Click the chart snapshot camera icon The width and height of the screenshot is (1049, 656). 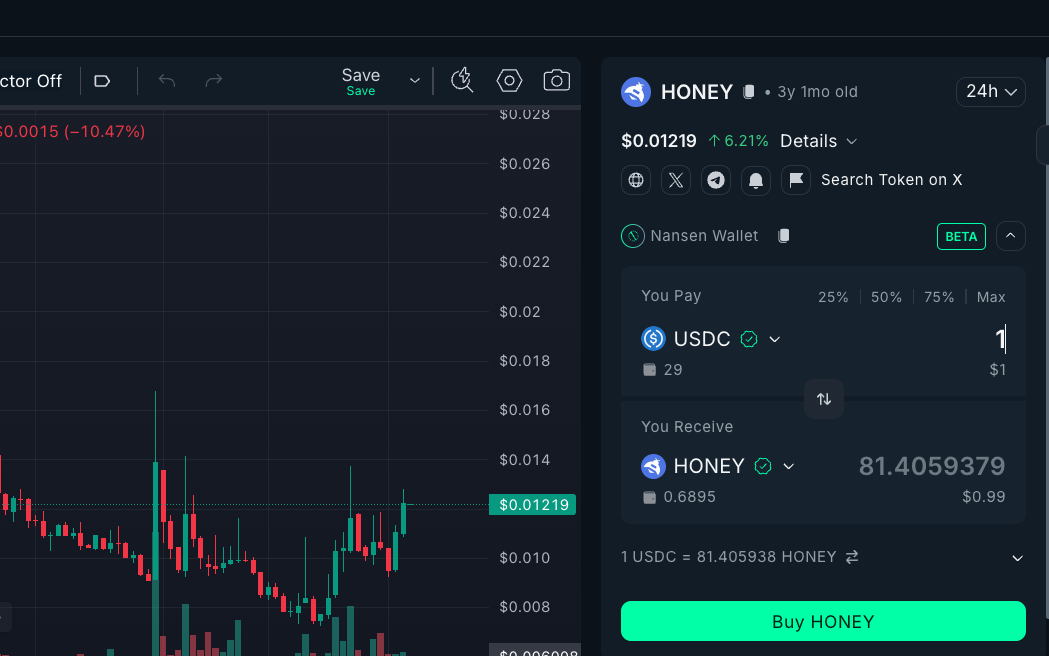point(556,81)
